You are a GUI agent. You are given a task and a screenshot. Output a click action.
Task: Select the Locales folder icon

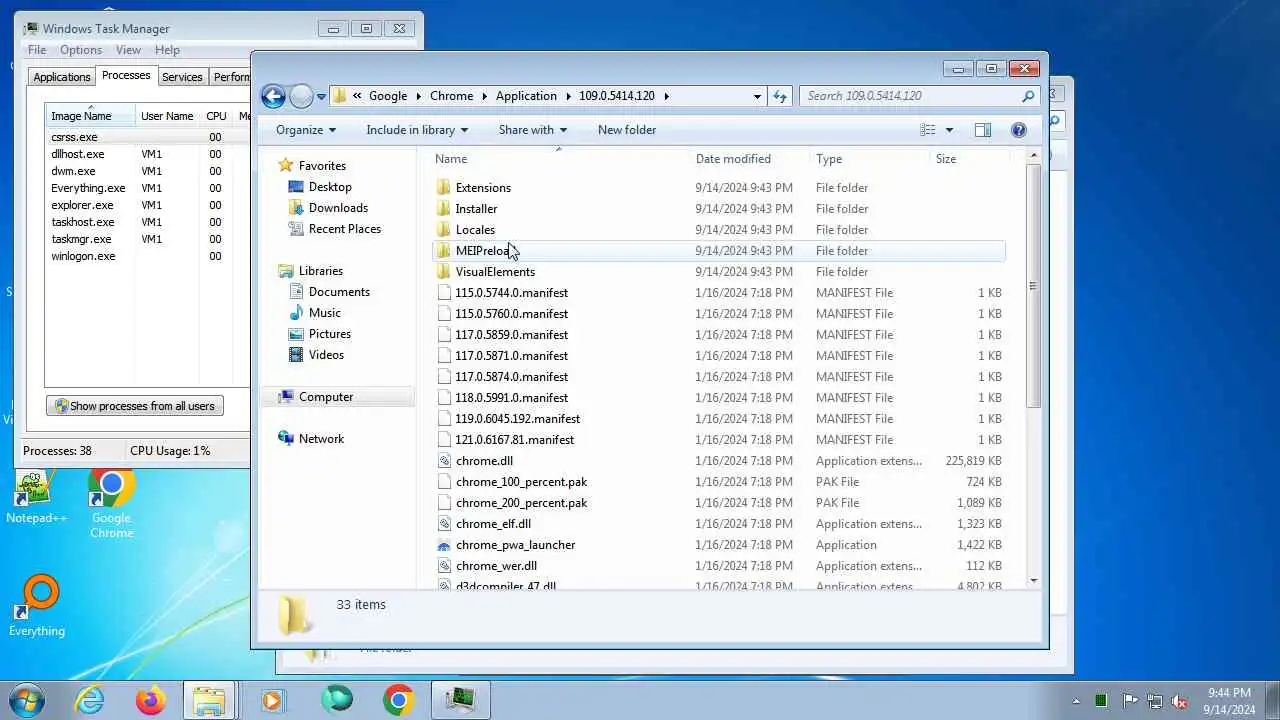click(444, 230)
